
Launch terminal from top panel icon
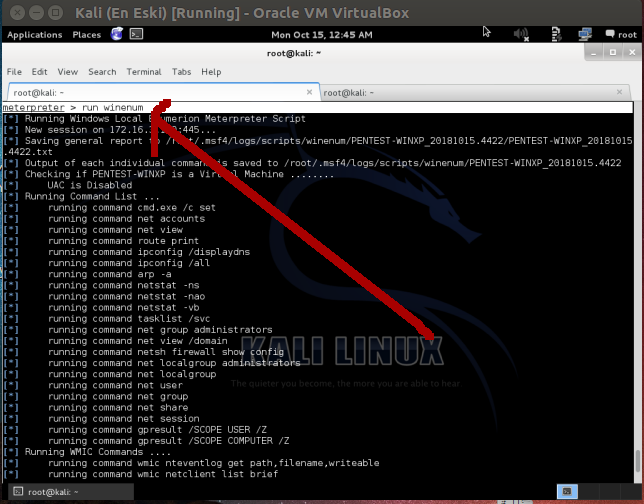(x=136, y=34)
